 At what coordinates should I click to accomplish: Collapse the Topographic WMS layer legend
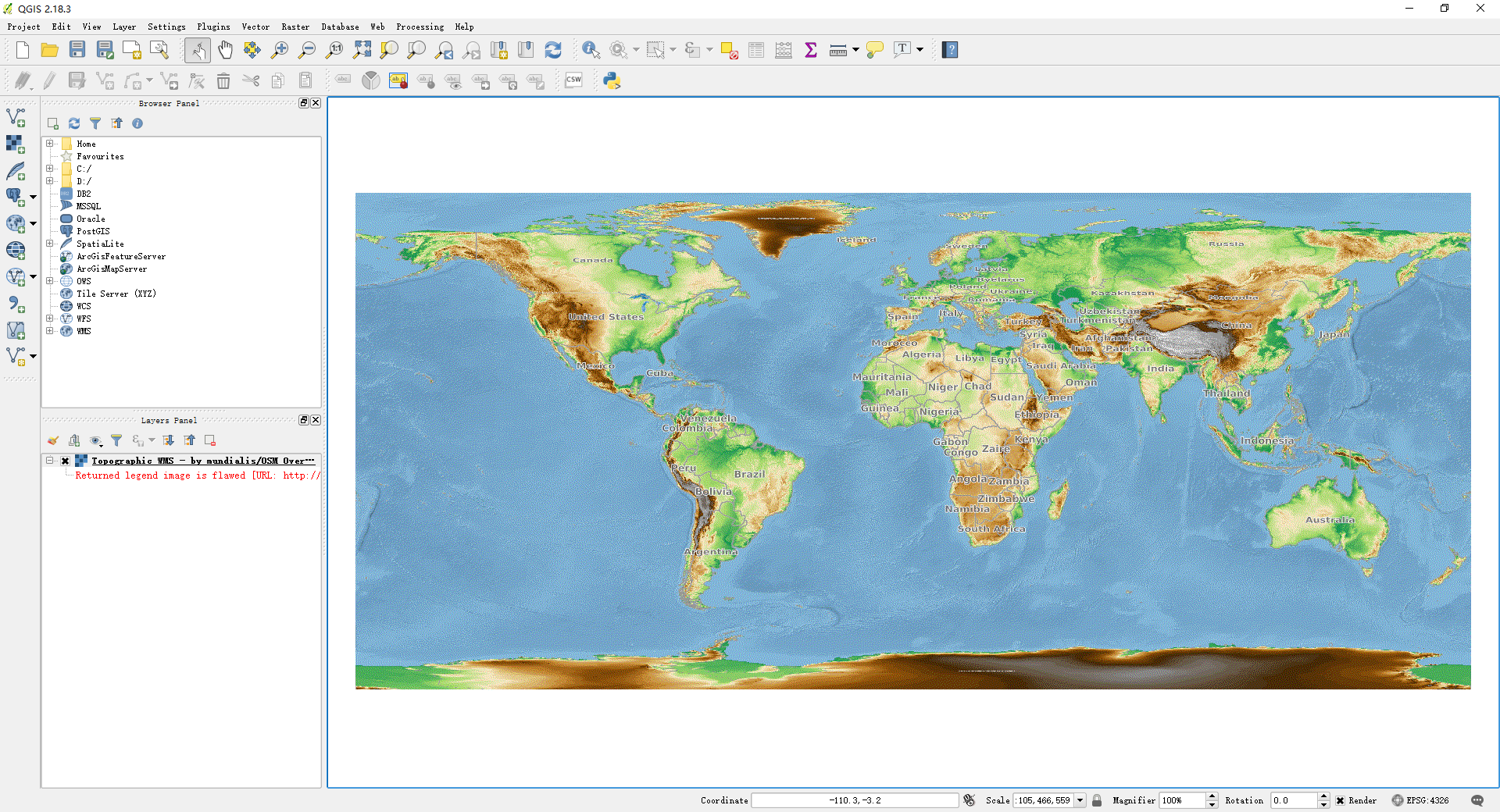point(50,461)
